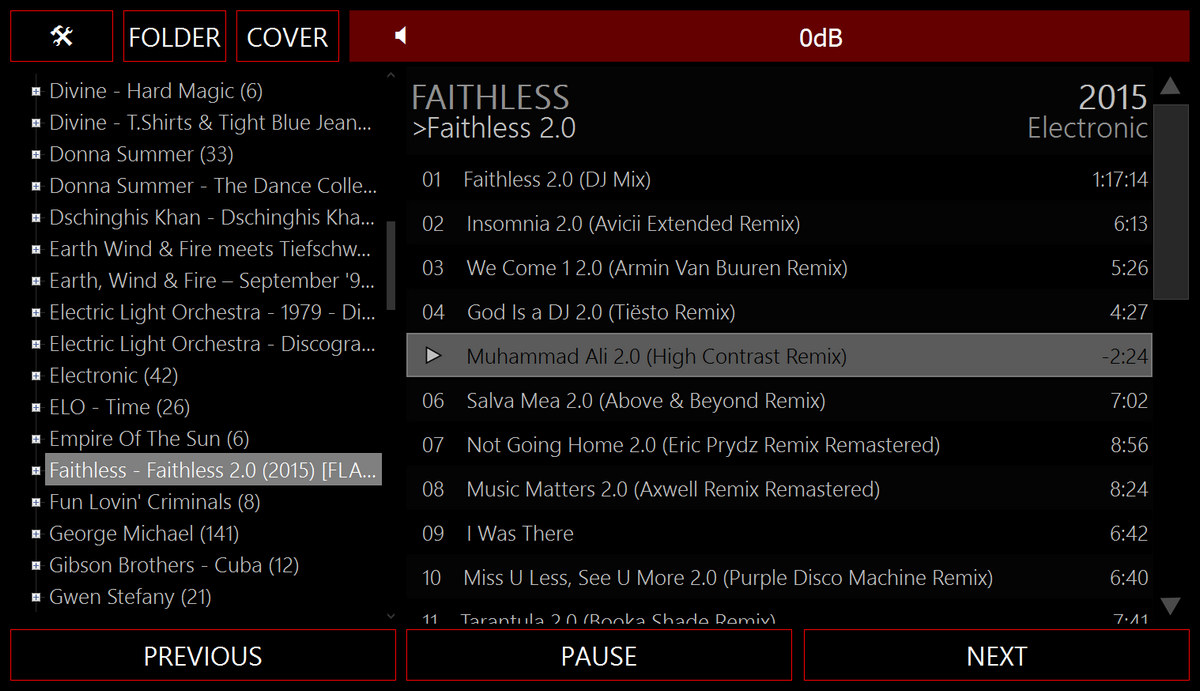
Task: Select Earth Wind & Fire meets Tiefschwarz folder
Action: pyautogui.click(x=211, y=249)
